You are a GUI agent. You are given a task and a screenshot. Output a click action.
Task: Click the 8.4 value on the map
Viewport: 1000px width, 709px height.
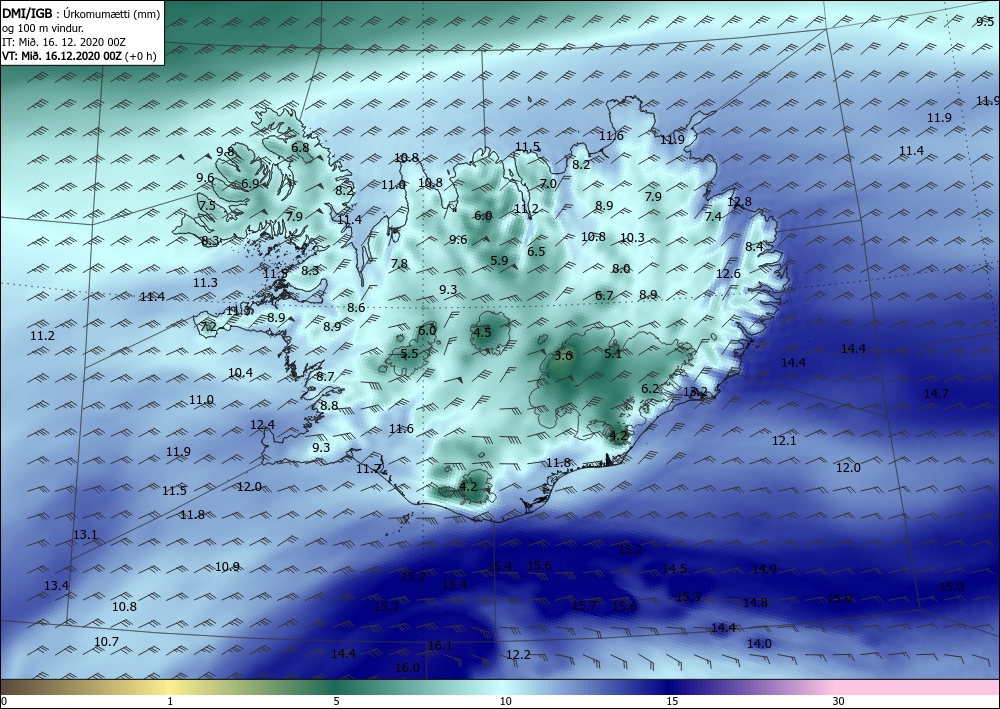(x=754, y=246)
